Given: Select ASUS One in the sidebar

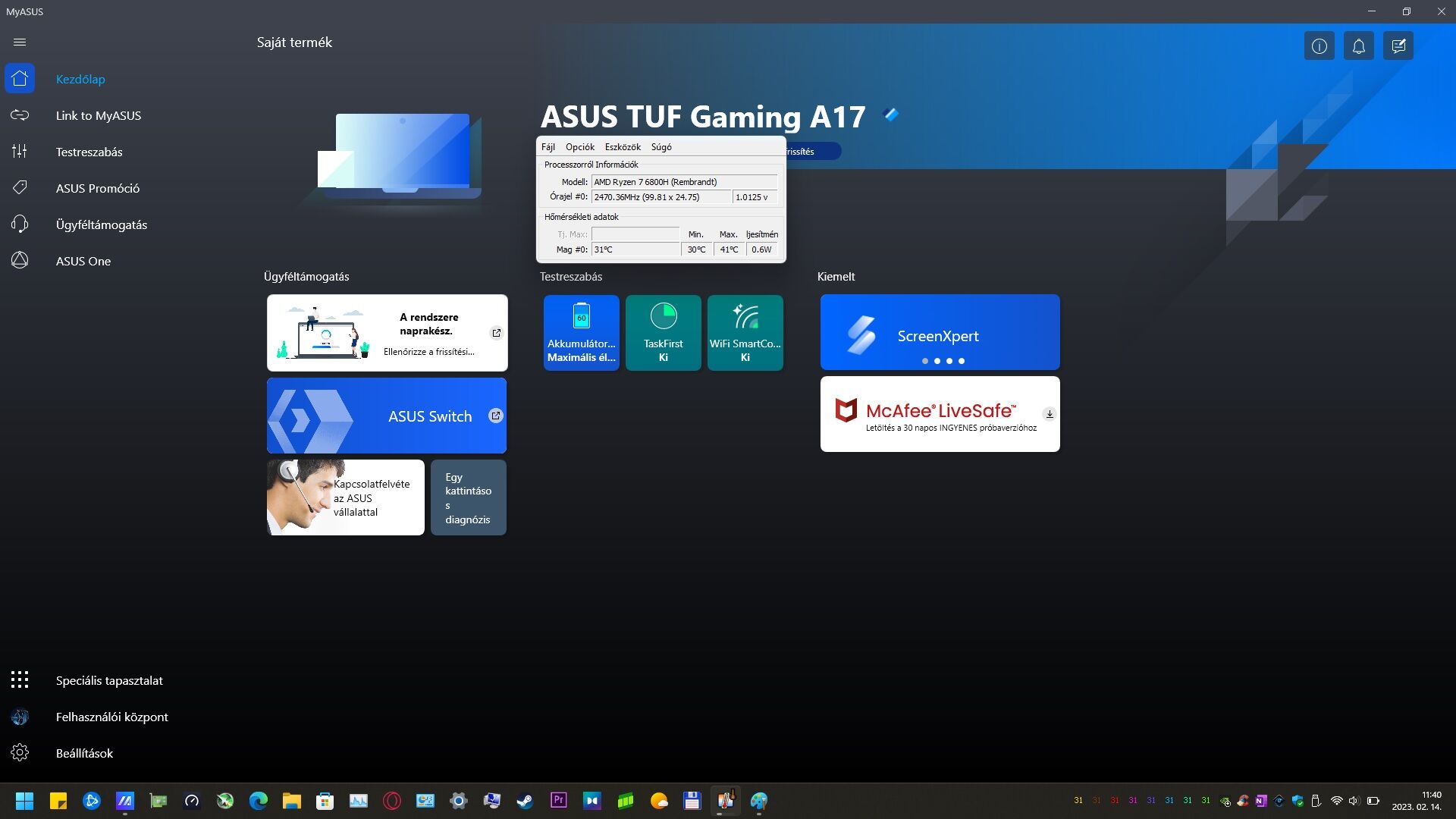Looking at the screenshot, I should 83,261.
